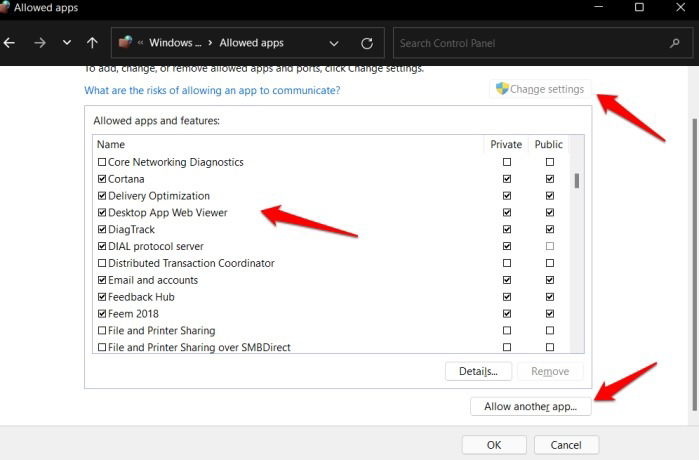699x460 pixels.
Task: Toggle Public checkbox for Cortana
Action: (x=550, y=179)
